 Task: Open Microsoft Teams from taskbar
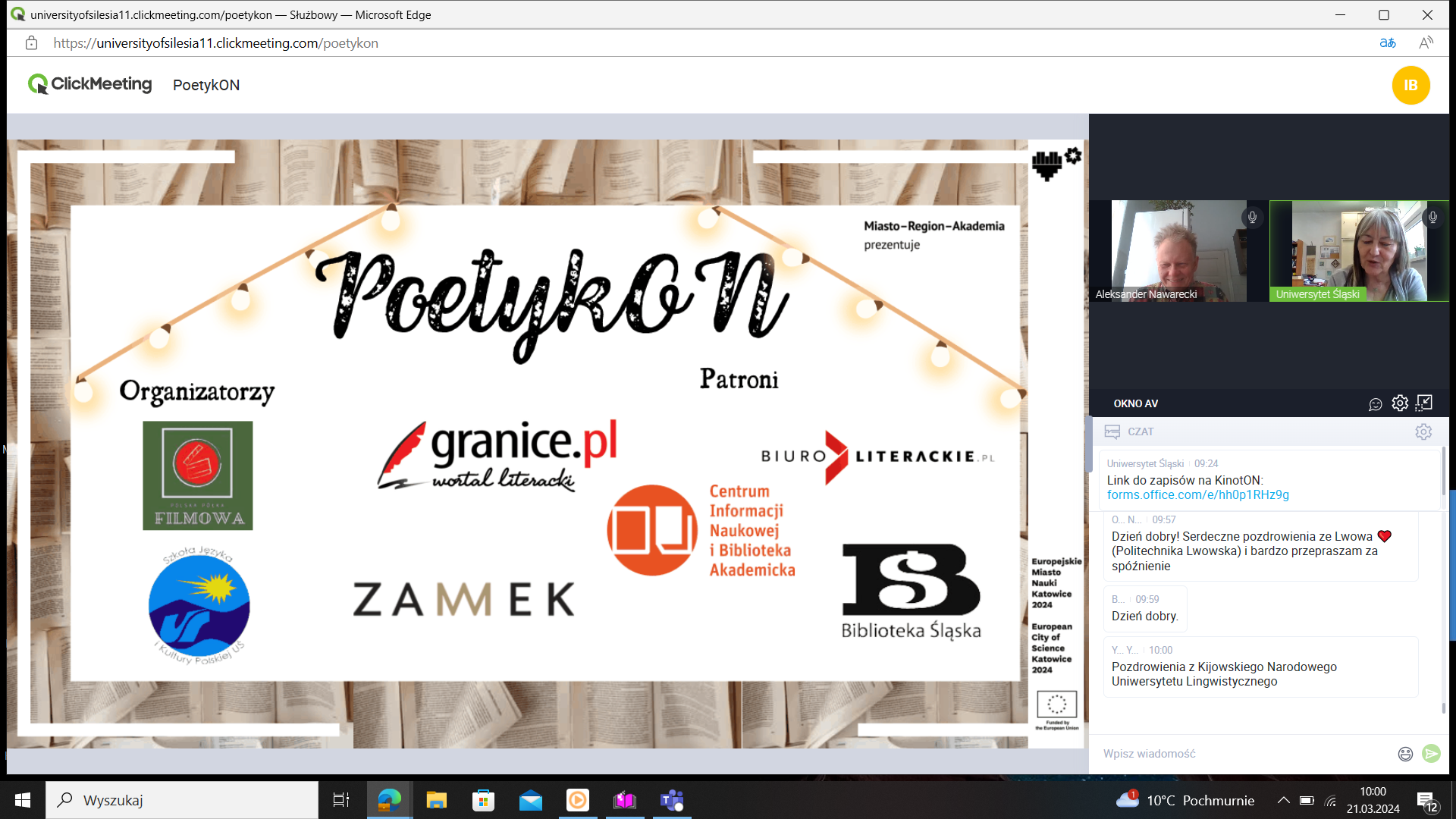click(673, 800)
